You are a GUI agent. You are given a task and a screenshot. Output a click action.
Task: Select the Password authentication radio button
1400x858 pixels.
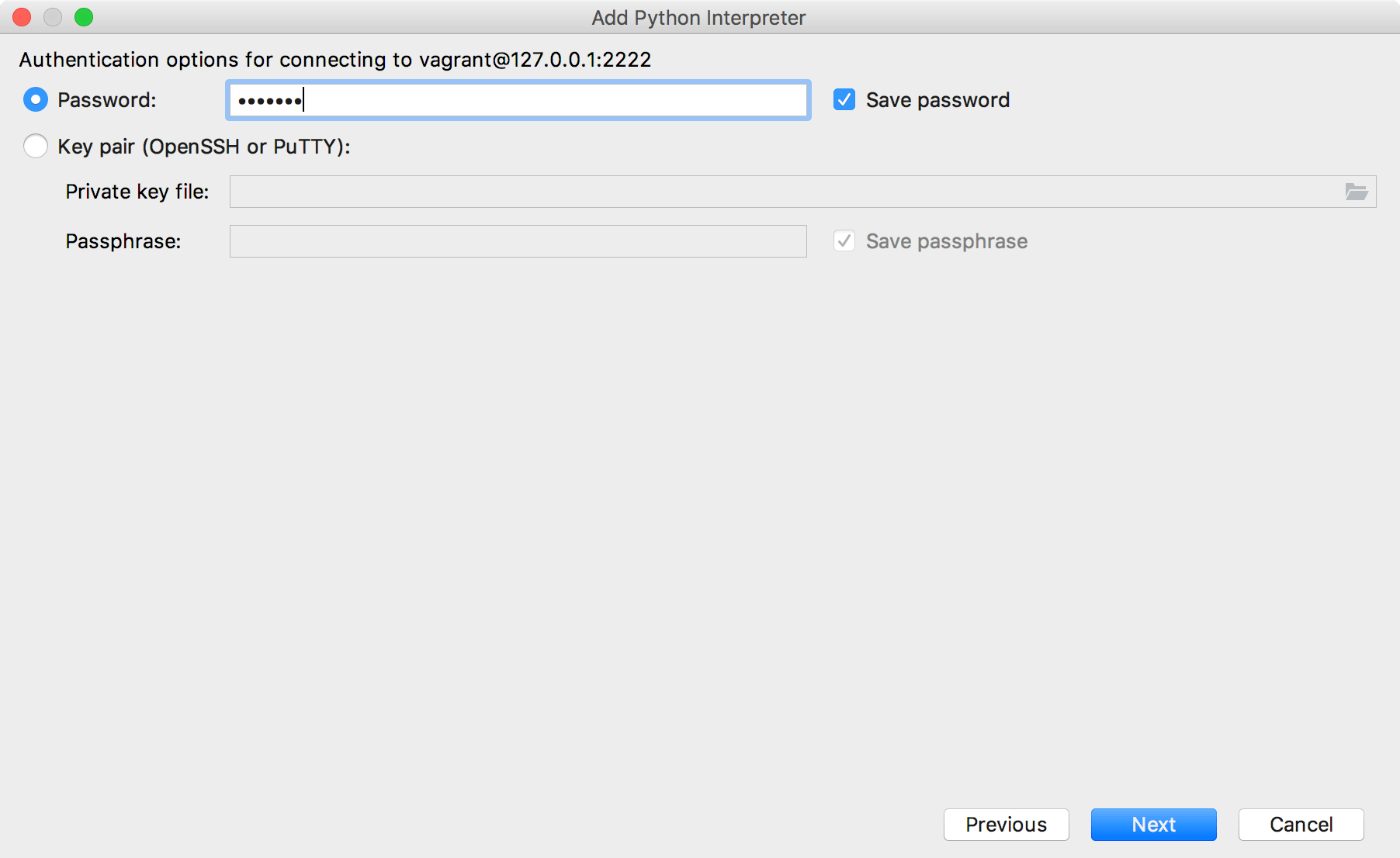coord(36,100)
